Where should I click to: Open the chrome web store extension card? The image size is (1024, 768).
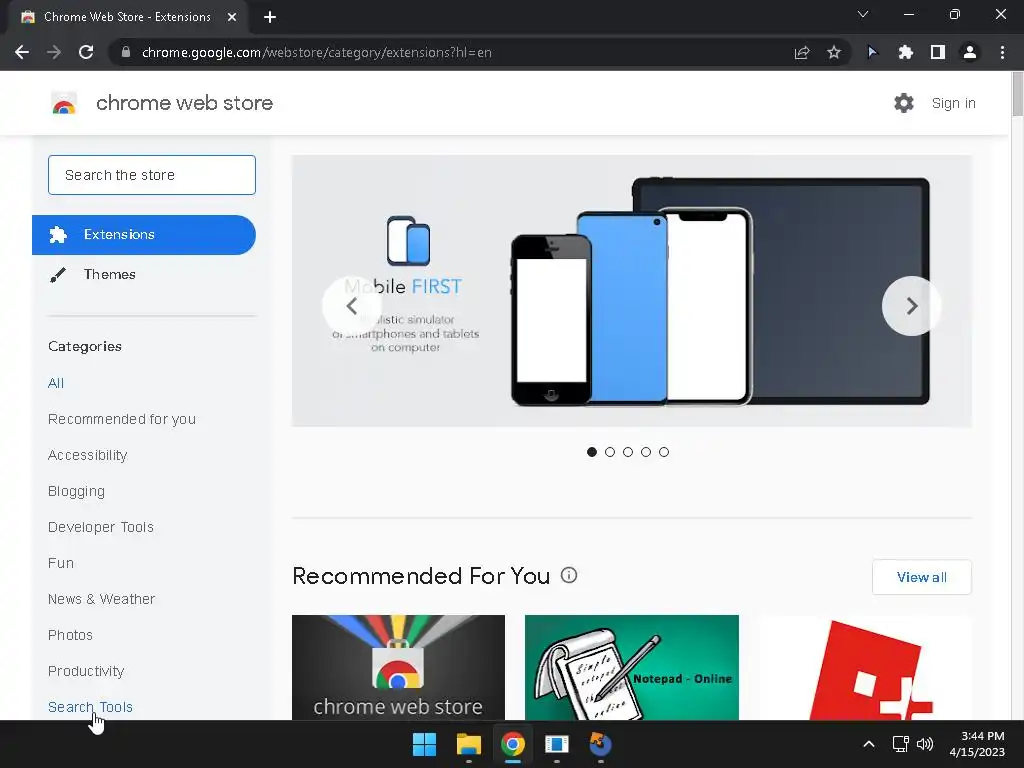point(398,667)
